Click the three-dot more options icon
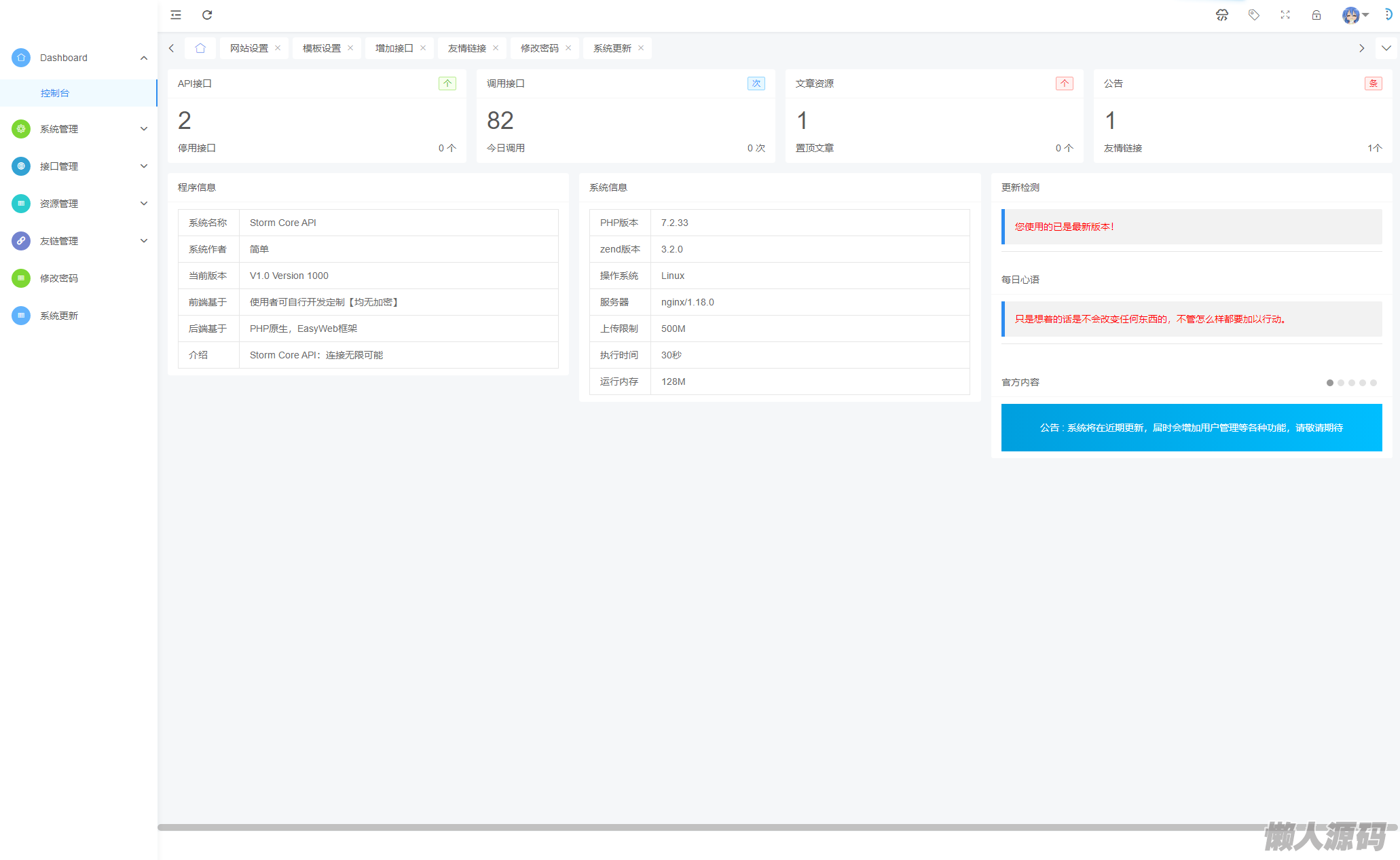1400x860 pixels. 1388,15
